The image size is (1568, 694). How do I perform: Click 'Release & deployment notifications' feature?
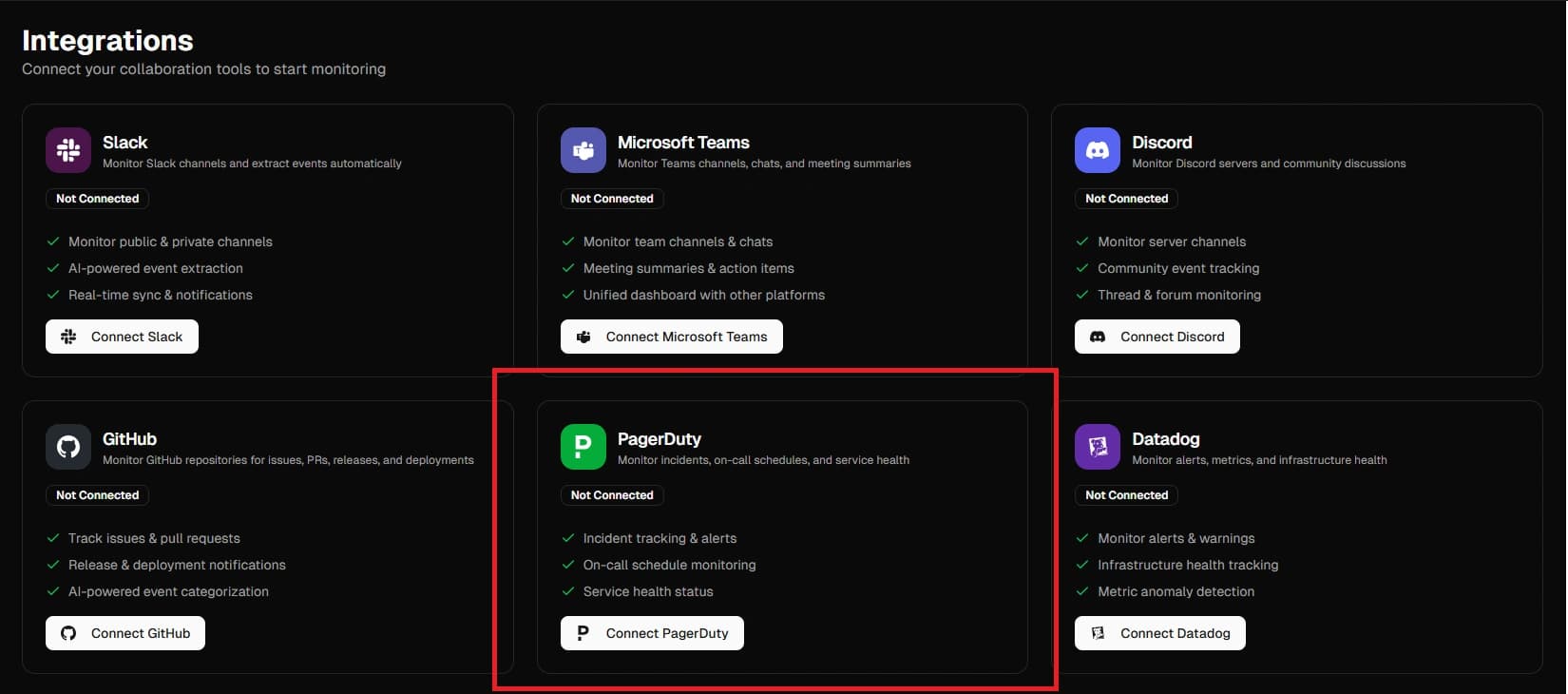coord(177,565)
